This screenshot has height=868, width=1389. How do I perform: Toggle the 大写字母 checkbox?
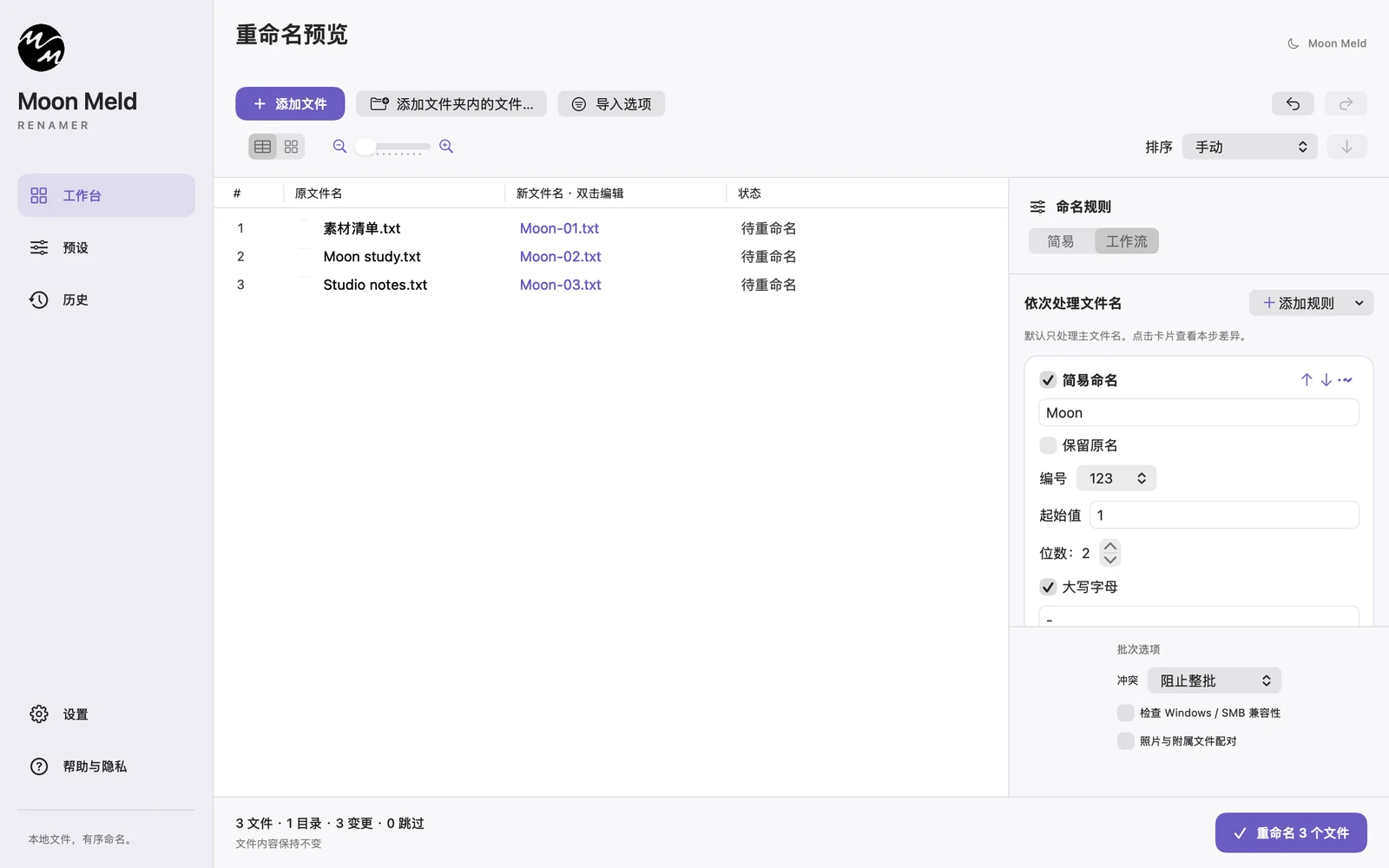click(1048, 587)
